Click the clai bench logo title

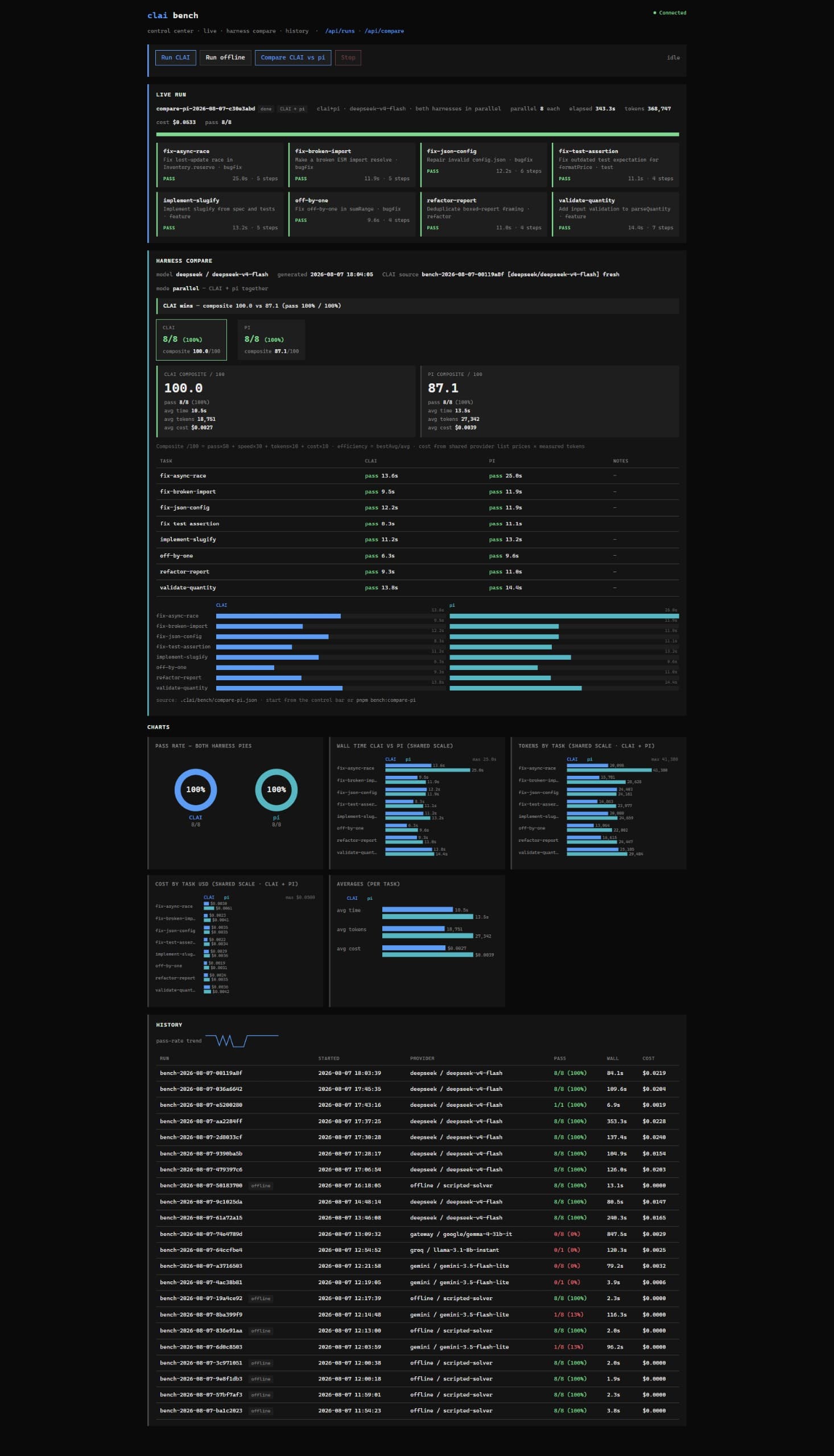click(x=172, y=15)
